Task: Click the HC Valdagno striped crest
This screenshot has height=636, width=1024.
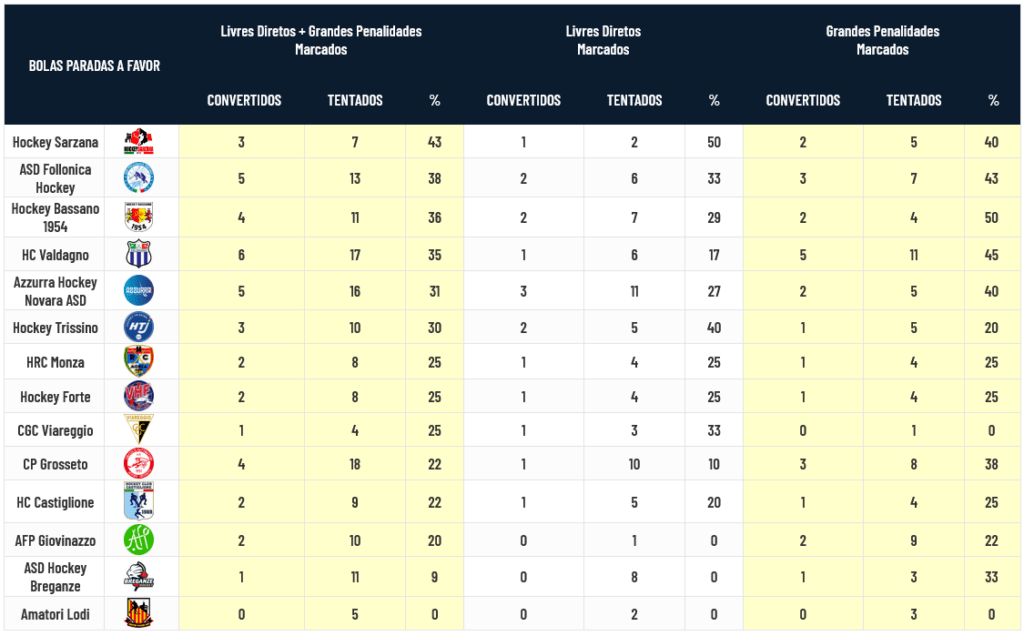Action: (x=139, y=255)
